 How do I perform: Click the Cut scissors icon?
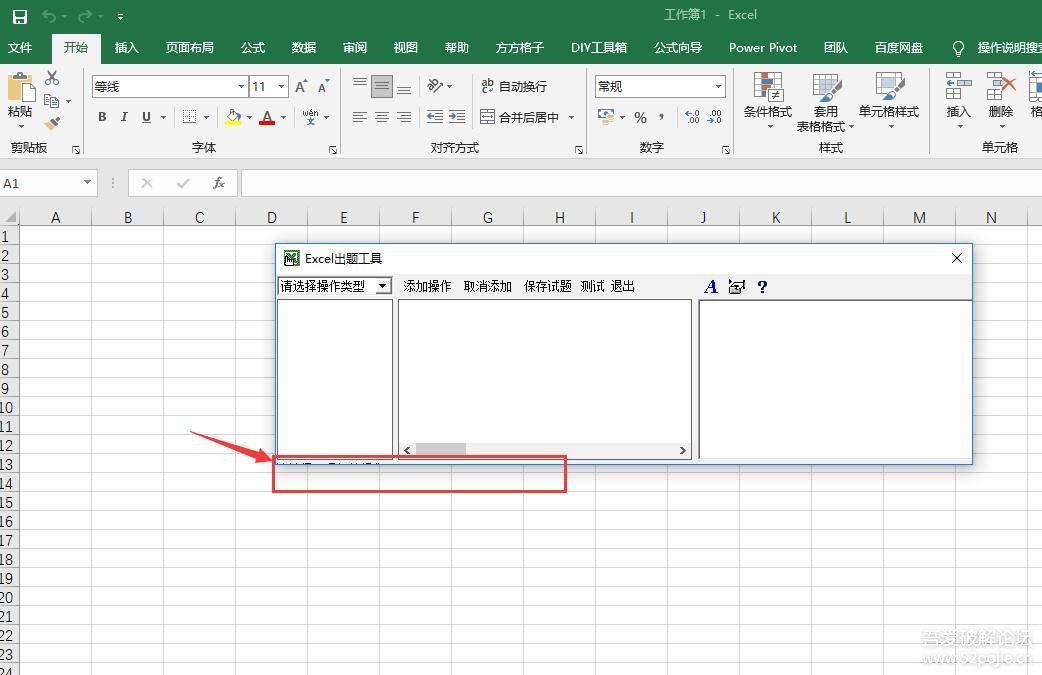(x=52, y=78)
